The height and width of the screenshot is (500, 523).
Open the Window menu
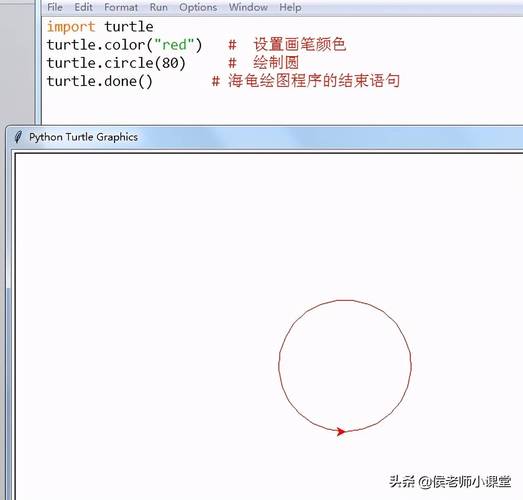click(x=248, y=7)
